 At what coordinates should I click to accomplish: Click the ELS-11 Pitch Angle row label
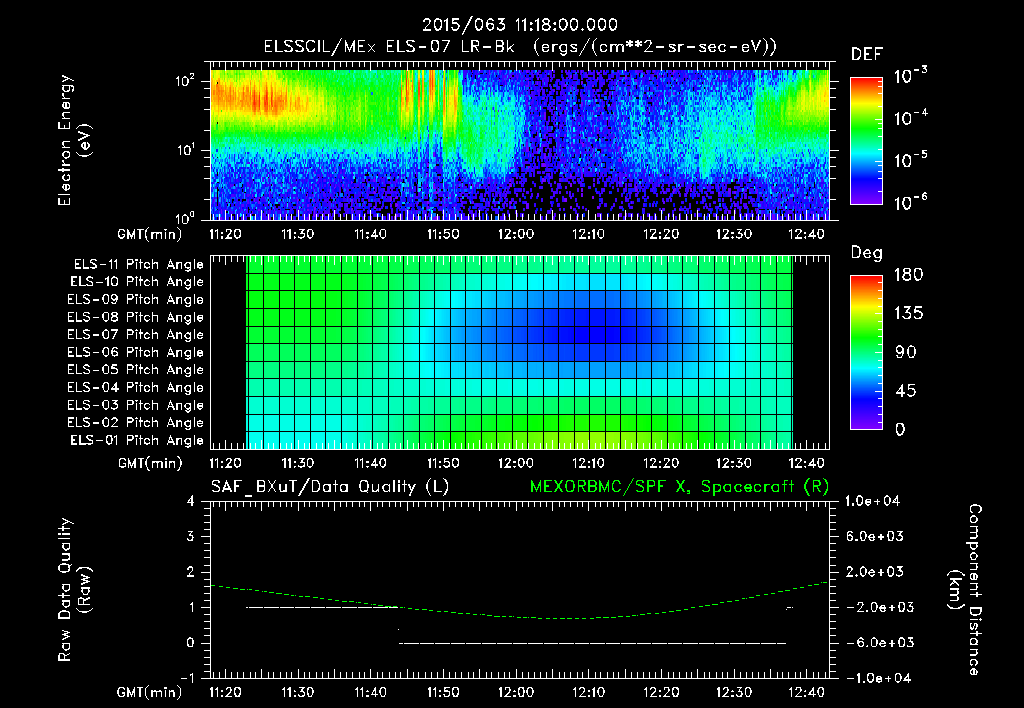138,265
